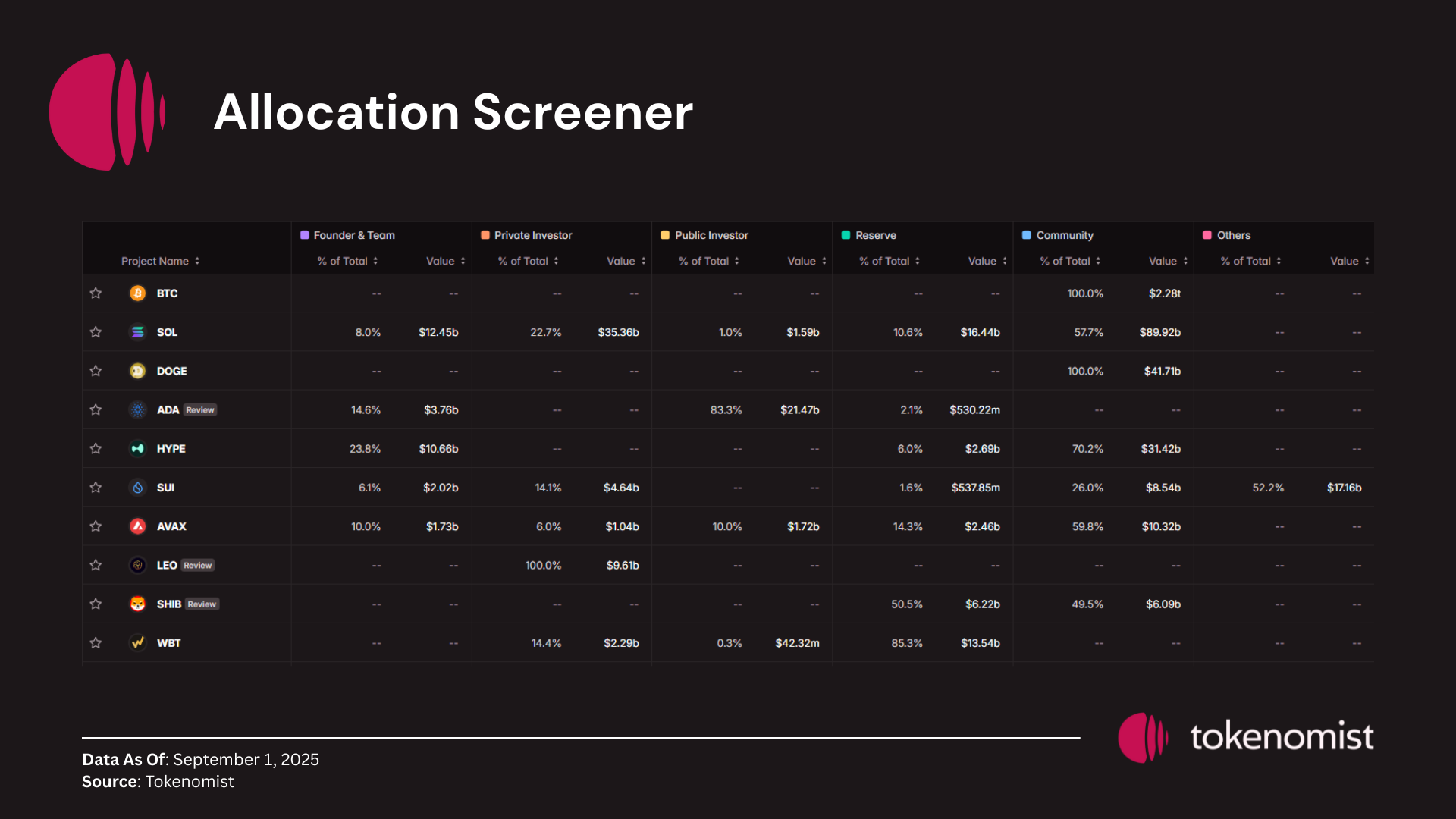The image size is (1456, 819).
Task: Select the Private Investor column group header
Action: tap(532, 235)
